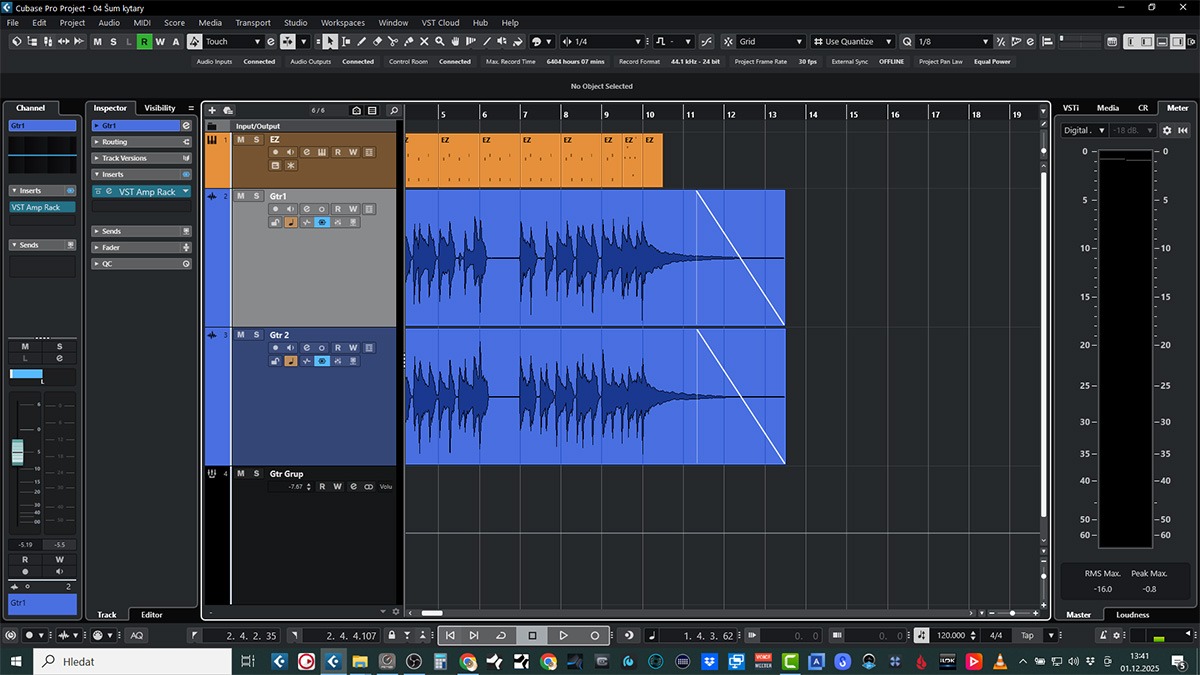Open meter settings gear icon

point(1166,130)
